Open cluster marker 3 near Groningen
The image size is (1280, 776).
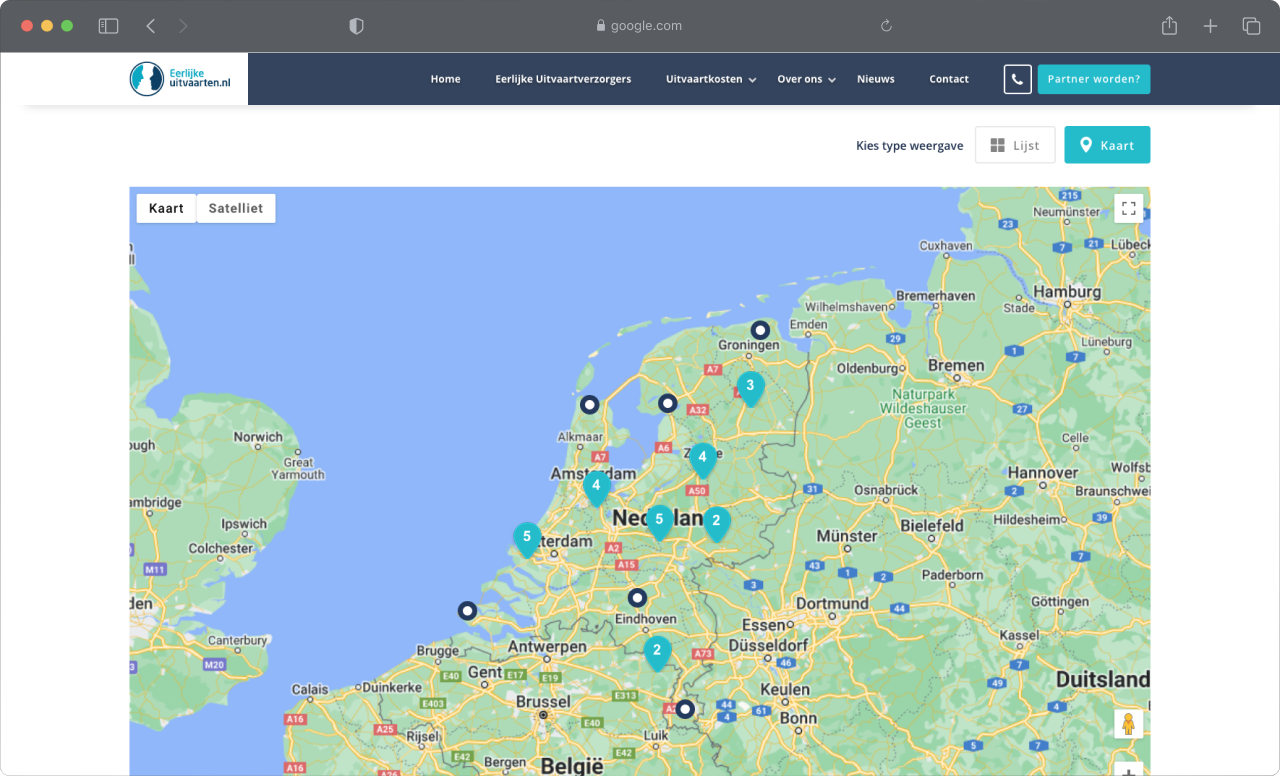(x=750, y=387)
